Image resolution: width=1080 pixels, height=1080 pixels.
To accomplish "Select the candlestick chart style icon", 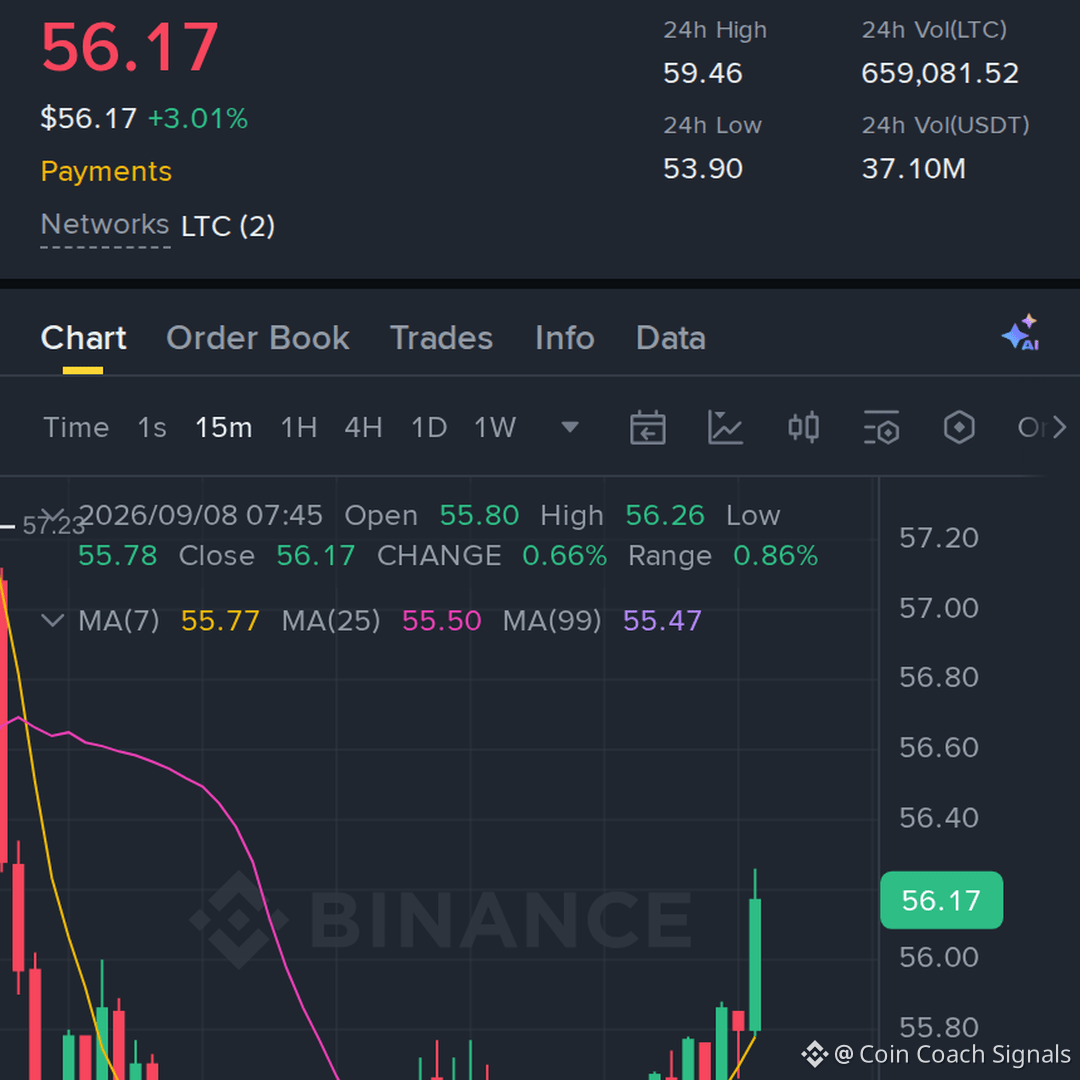I will pyautogui.click(x=803, y=427).
